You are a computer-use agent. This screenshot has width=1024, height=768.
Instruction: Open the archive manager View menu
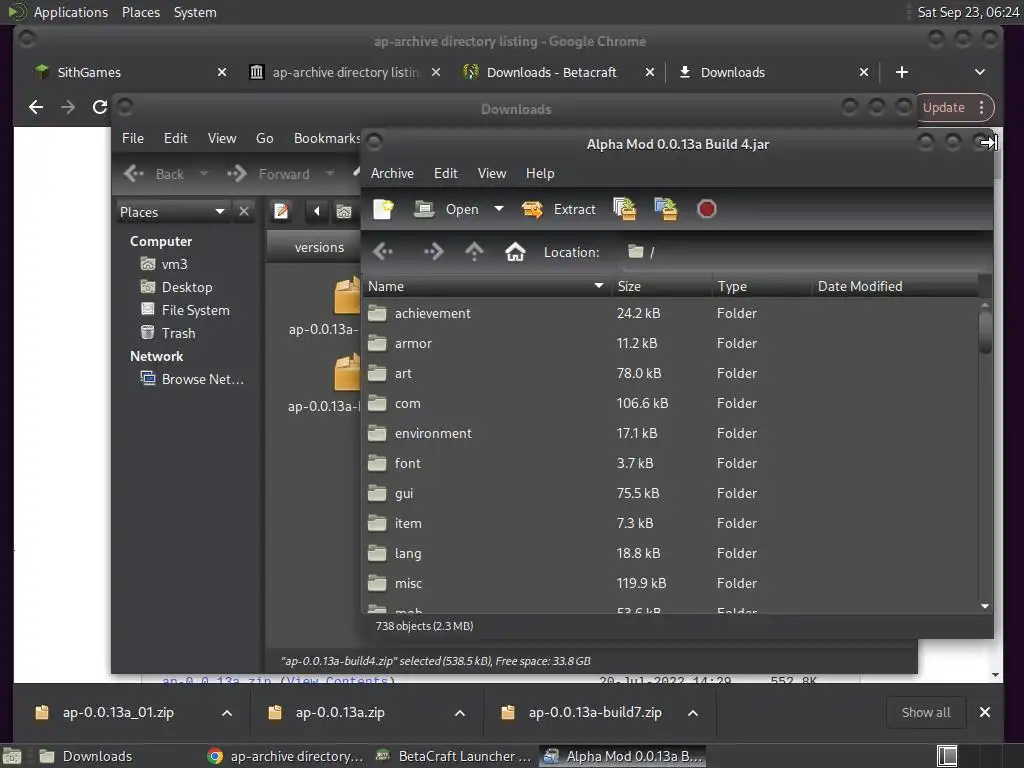pos(492,173)
